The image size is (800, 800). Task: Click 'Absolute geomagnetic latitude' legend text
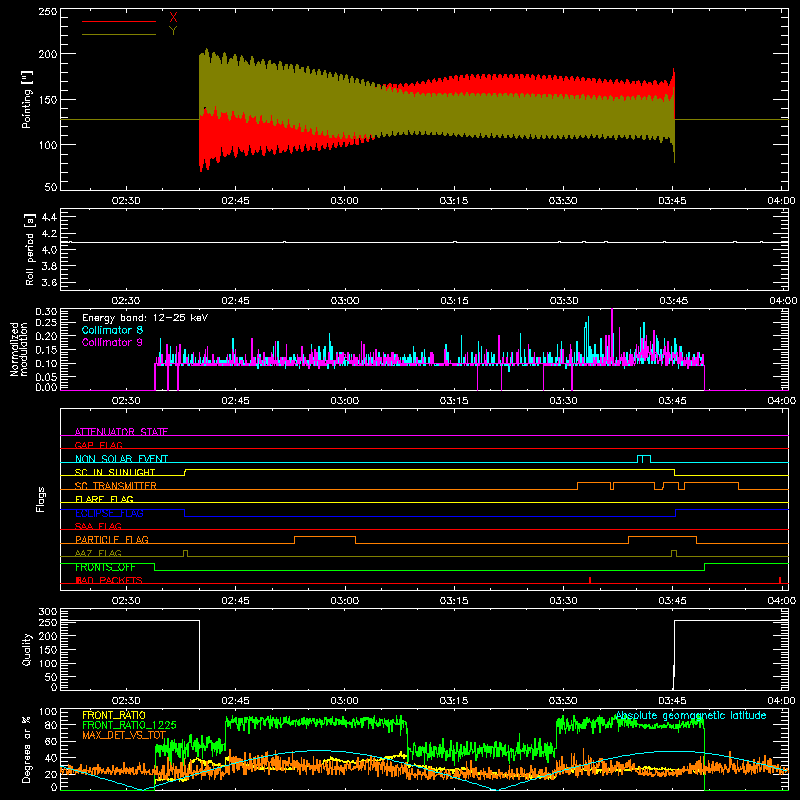tap(690, 715)
